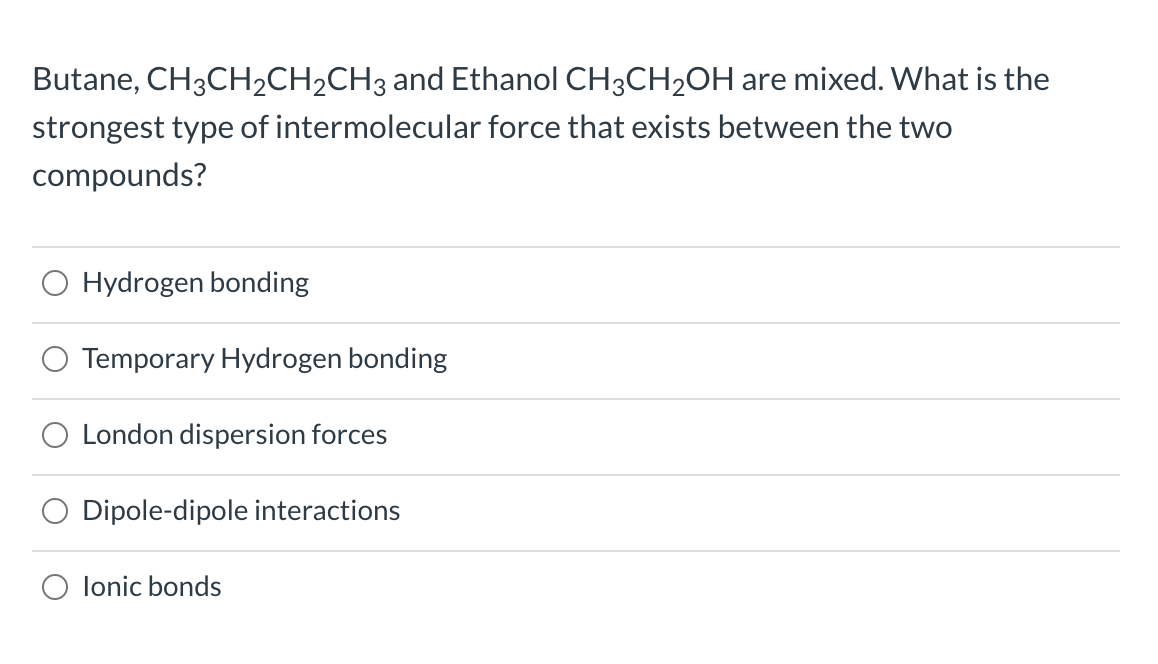The height and width of the screenshot is (664, 1158).
Task: Click the Dipole-dipole interactions answer text
Action: coord(241,511)
